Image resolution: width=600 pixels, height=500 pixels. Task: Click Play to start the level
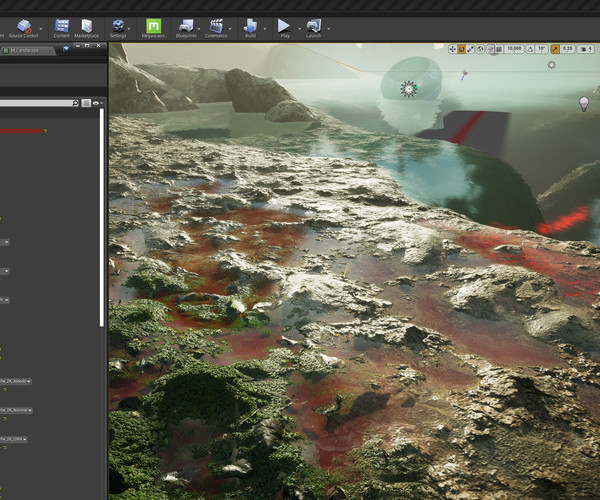(x=284, y=29)
